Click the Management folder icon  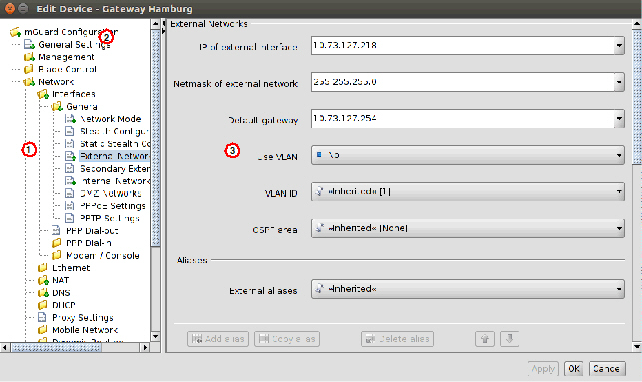click(x=29, y=57)
